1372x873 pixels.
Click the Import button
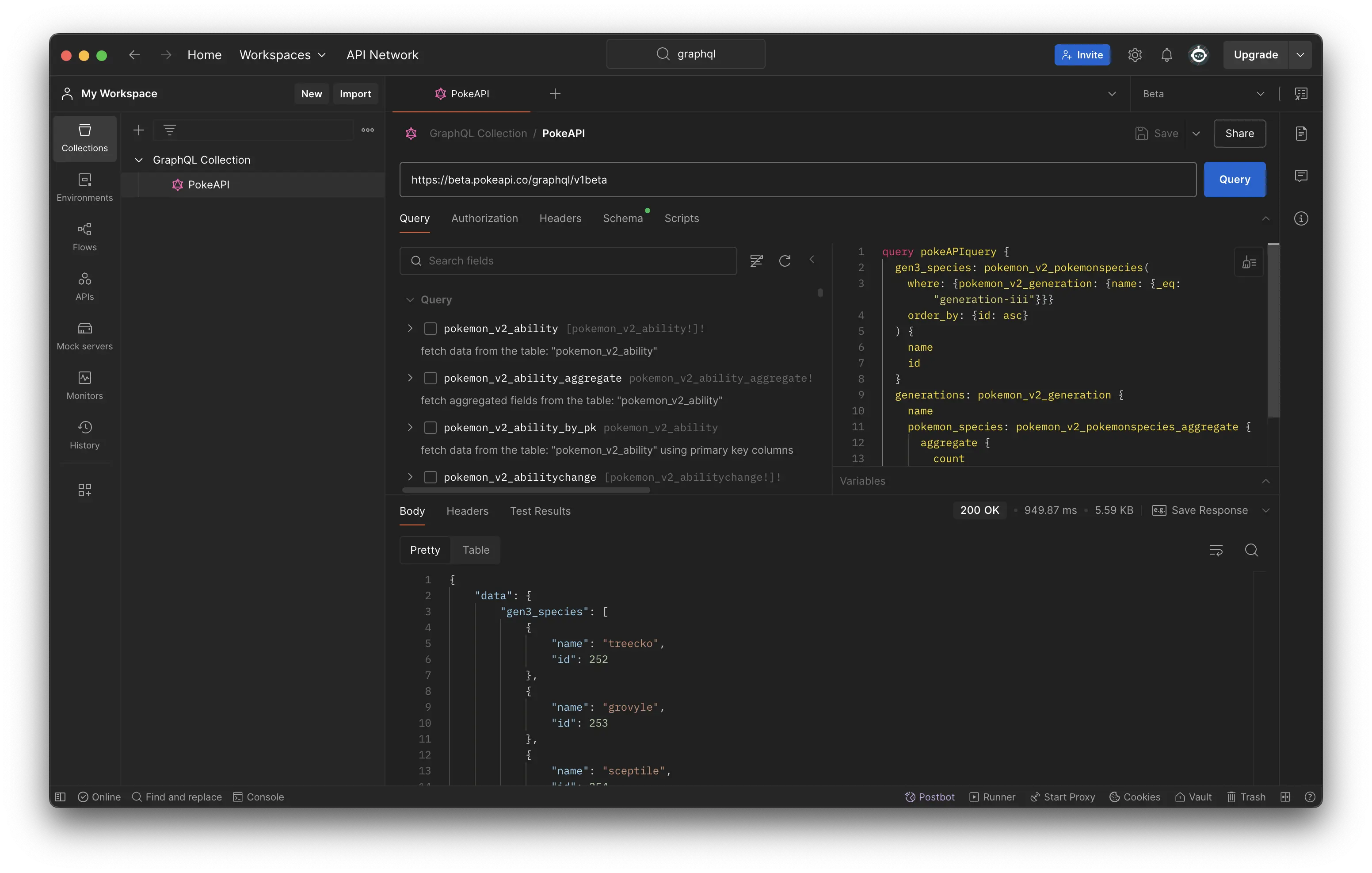point(355,93)
